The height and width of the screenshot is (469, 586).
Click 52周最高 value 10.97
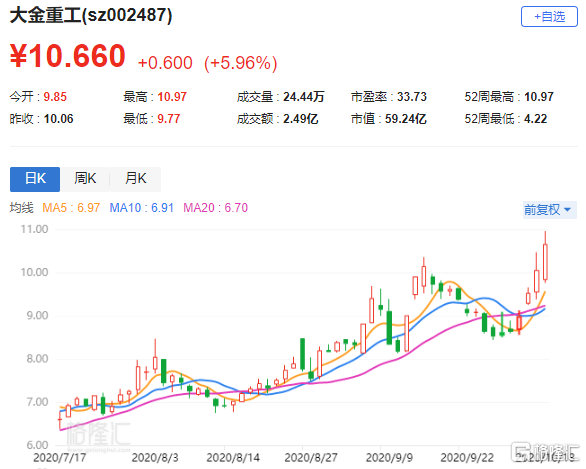(x=539, y=97)
